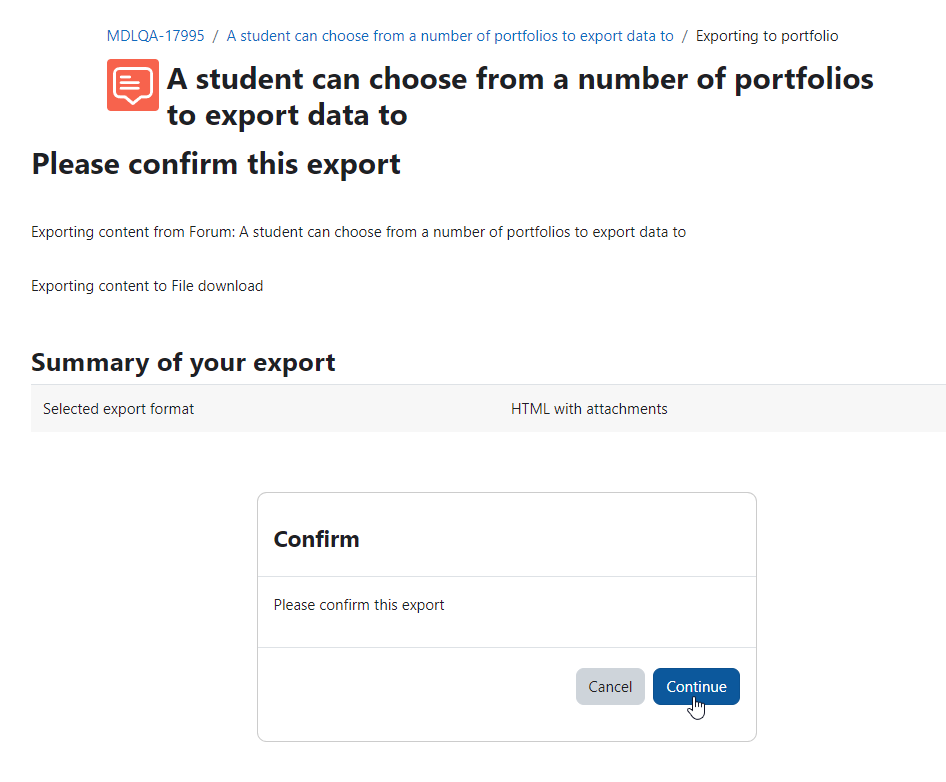Click the Exporting content to File download text
Image resolution: width=946 pixels, height=782 pixels.
(147, 286)
